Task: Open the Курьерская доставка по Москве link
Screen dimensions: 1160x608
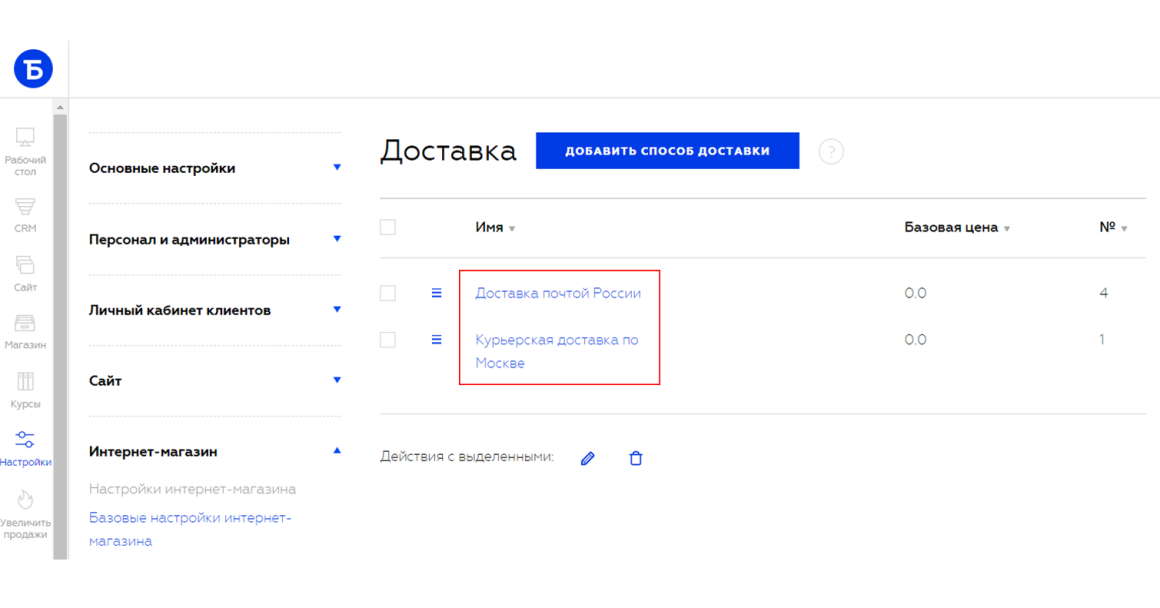Action: tap(556, 351)
